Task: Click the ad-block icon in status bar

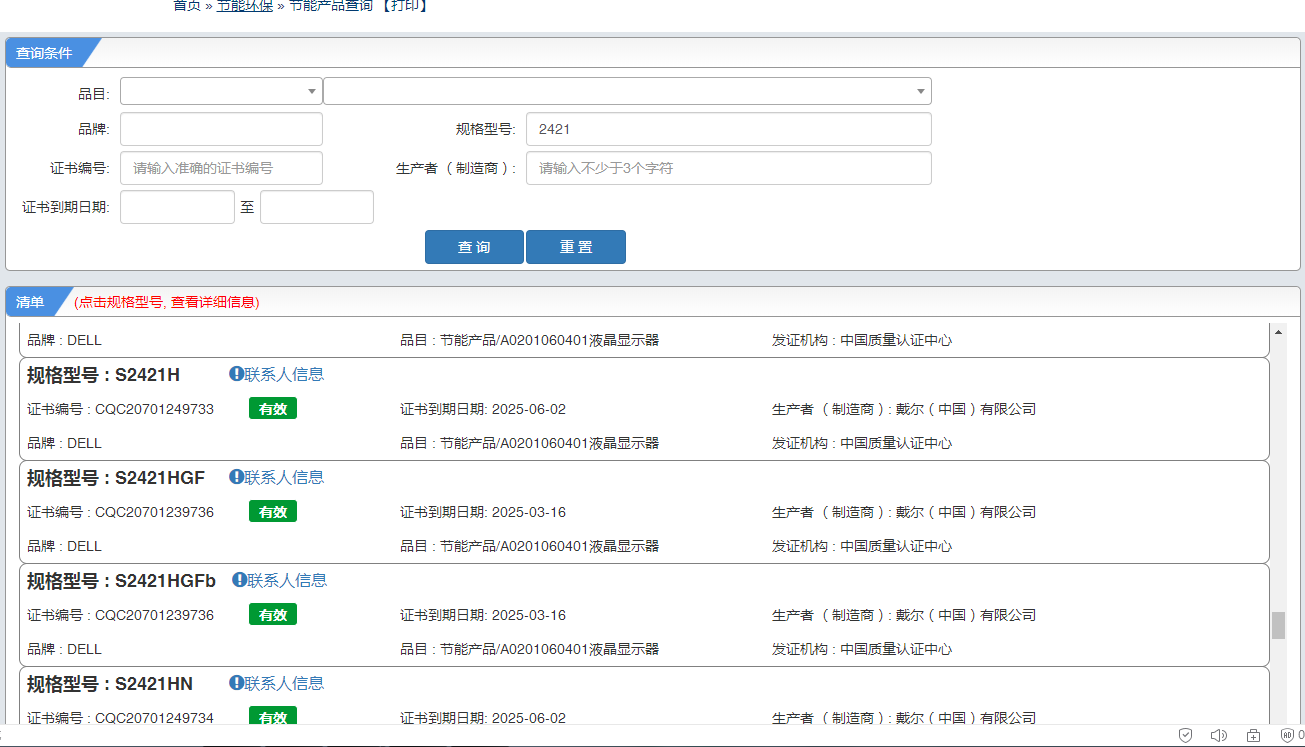Action: [x=1287, y=735]
